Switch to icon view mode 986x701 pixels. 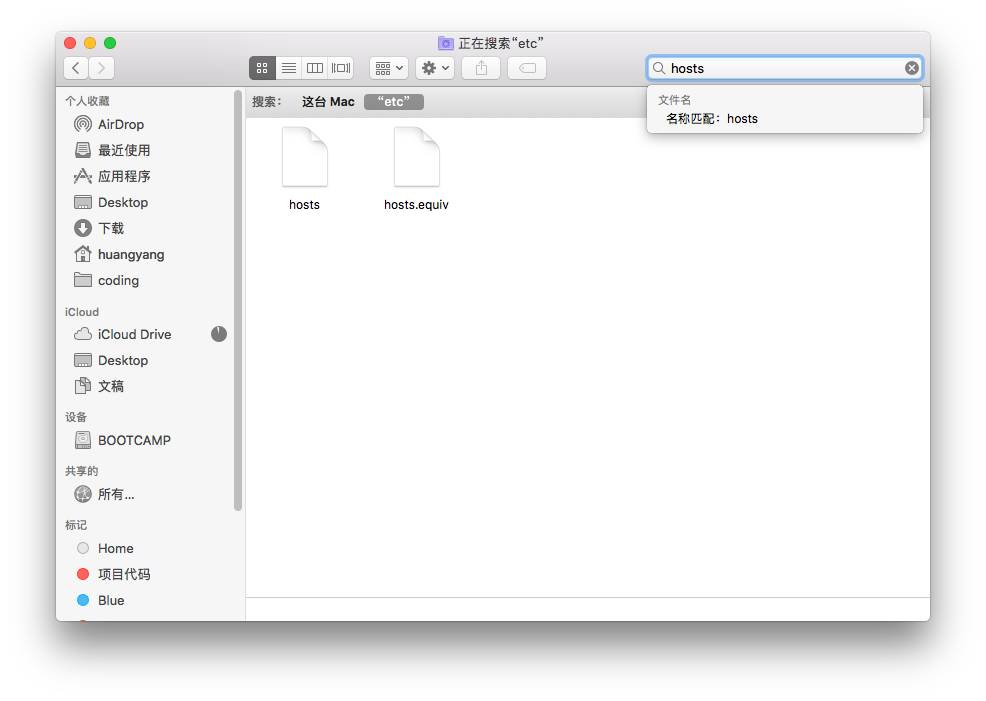[262, 68]
